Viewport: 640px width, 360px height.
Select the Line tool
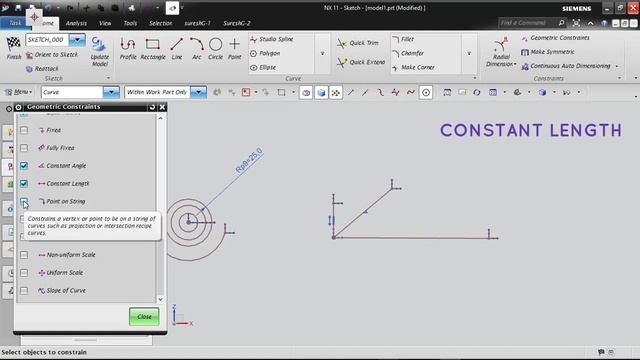pos(176,48)
